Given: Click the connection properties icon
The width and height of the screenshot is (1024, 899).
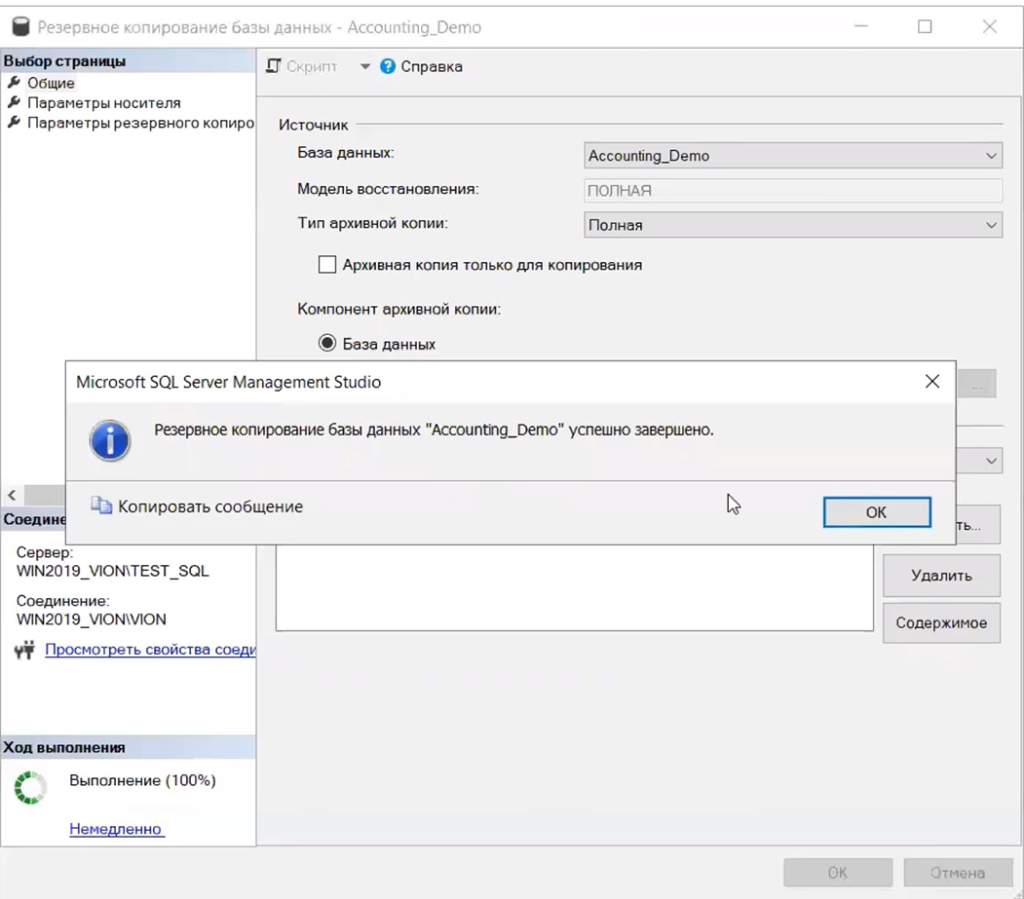Looking at the screenshot, I should point(25,651).
